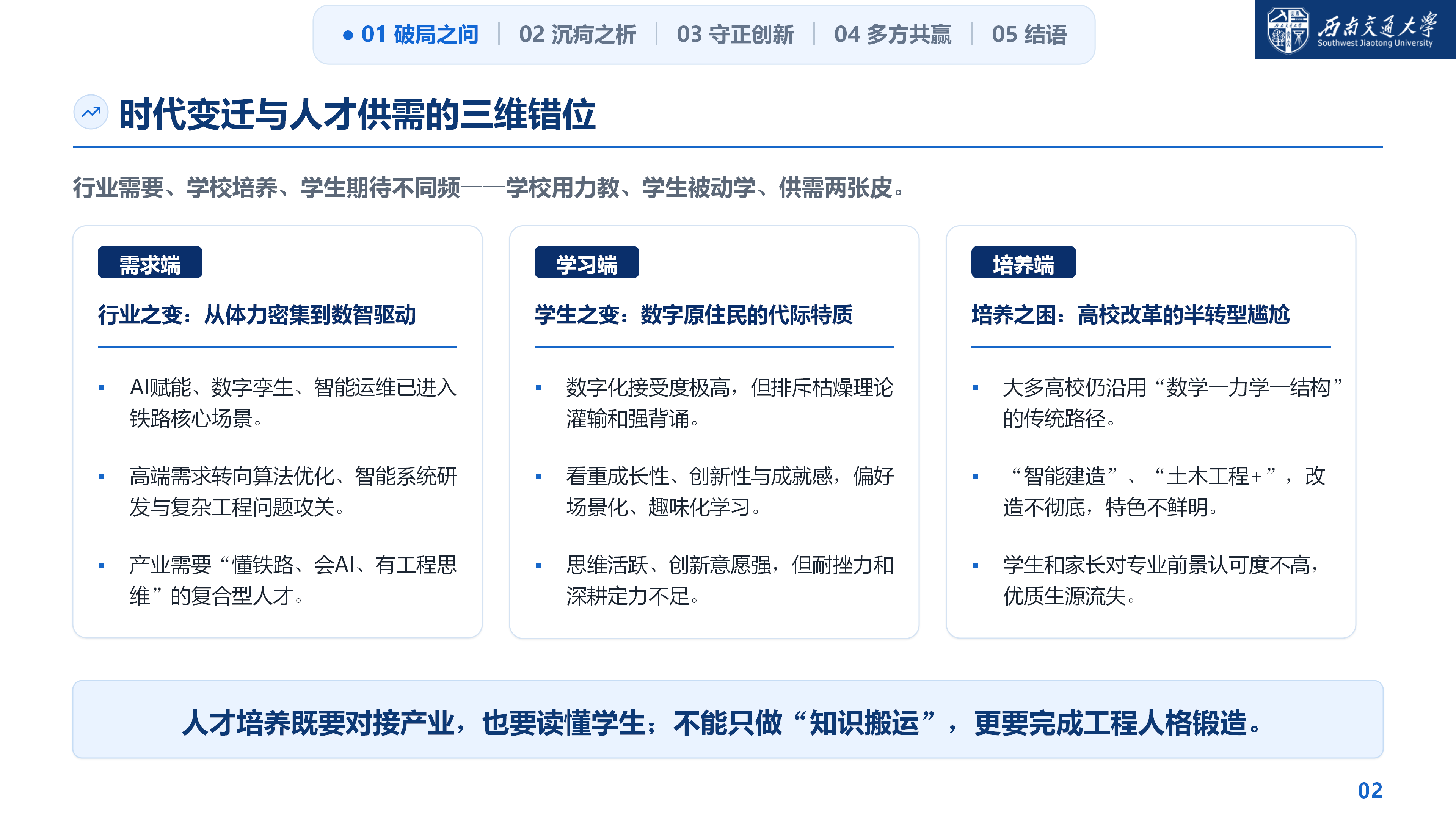Viewport: 1456px width, 819px height.
Task: Switch to 03 守正创新 section
Action: [x=735, y=35]
